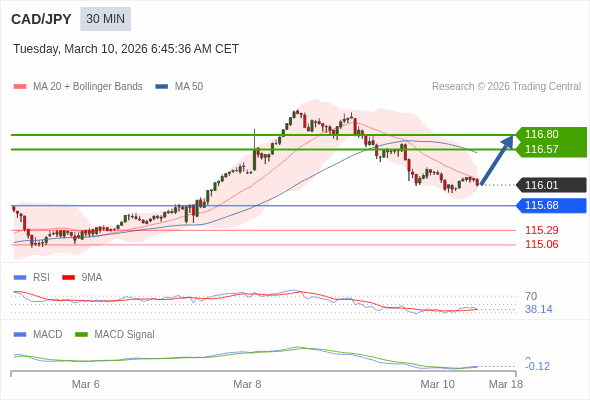Click the 116.80 resistance price tag
Screen dimensions: 590x400
coord(552,134)
